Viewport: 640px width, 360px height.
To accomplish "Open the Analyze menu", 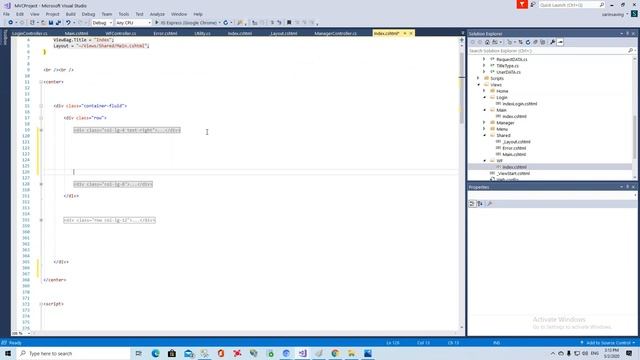I will point(157,14).
